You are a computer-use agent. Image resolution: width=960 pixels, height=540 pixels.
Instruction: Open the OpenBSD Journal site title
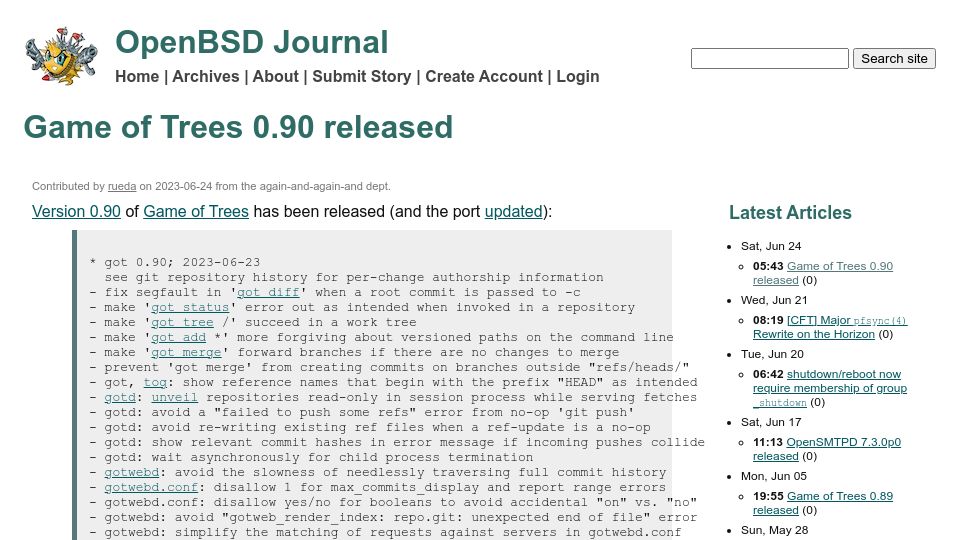pos(252,42)
